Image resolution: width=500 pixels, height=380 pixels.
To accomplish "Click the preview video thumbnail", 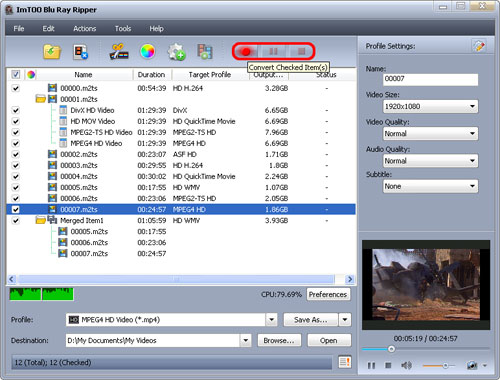I will (426, 285).
